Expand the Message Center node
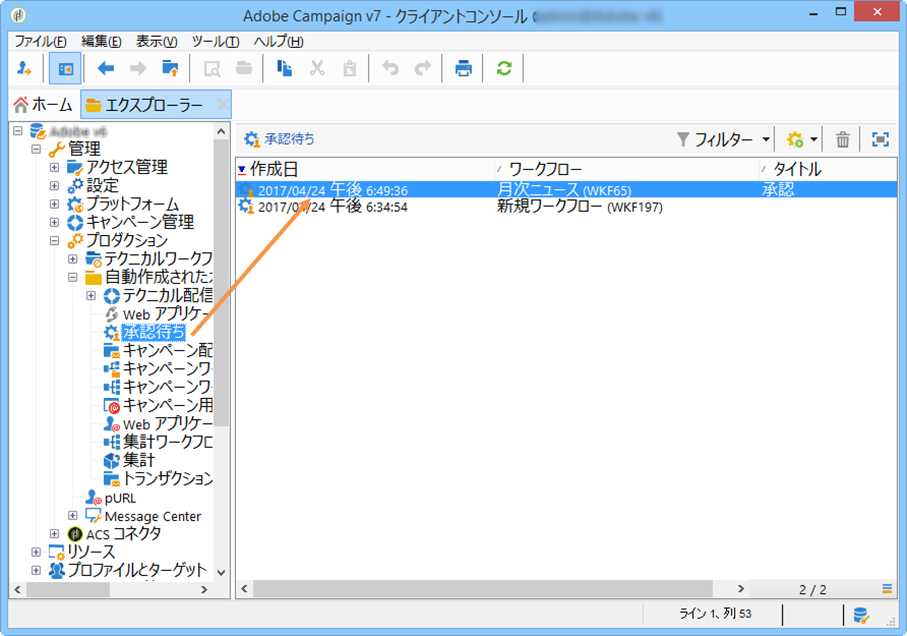907x636 pixels. [73, 515]
